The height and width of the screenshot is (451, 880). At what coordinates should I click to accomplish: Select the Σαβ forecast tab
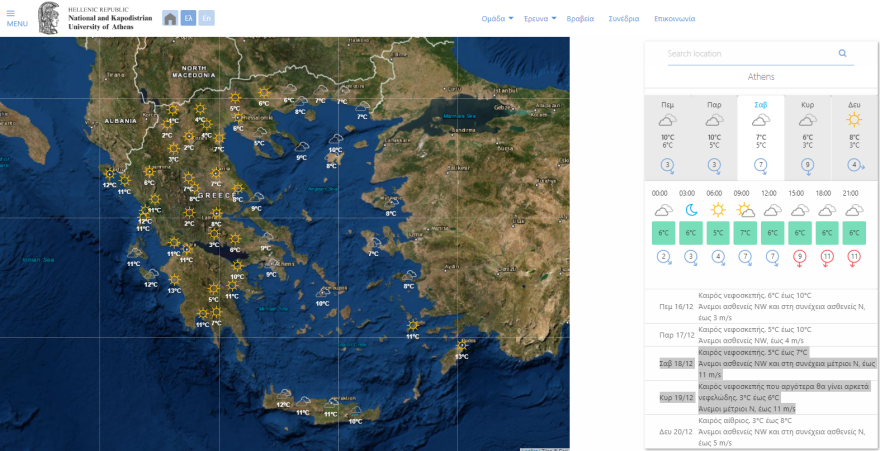point(761,138)
